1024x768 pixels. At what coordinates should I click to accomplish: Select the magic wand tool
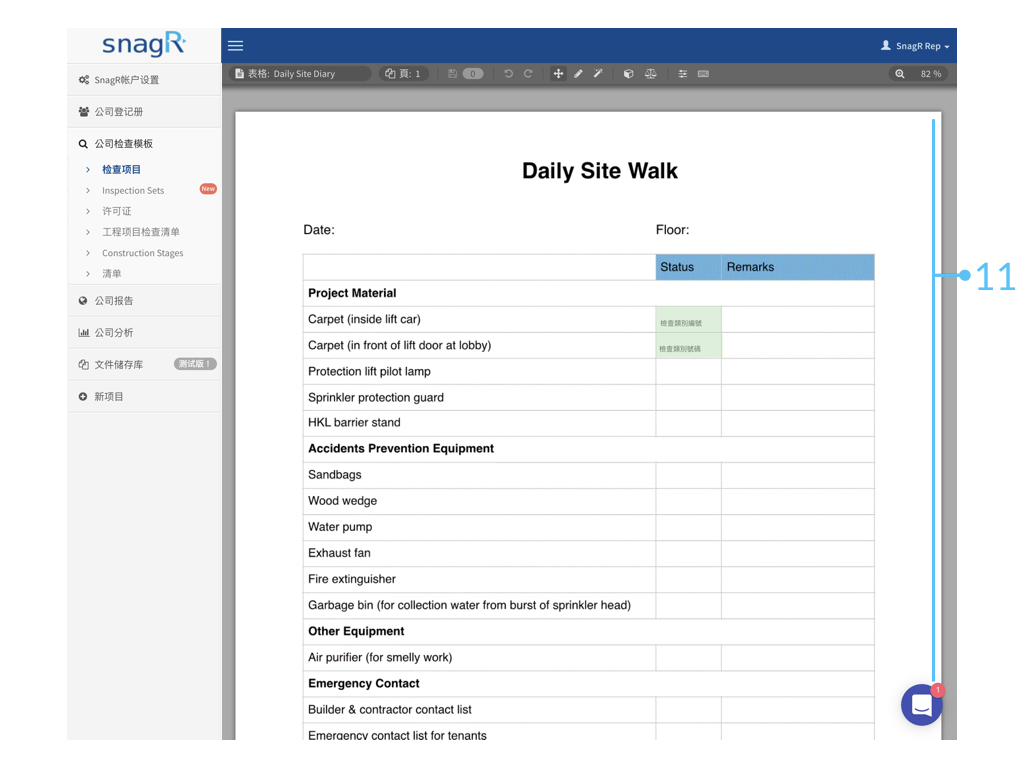[x=598, y=74]
